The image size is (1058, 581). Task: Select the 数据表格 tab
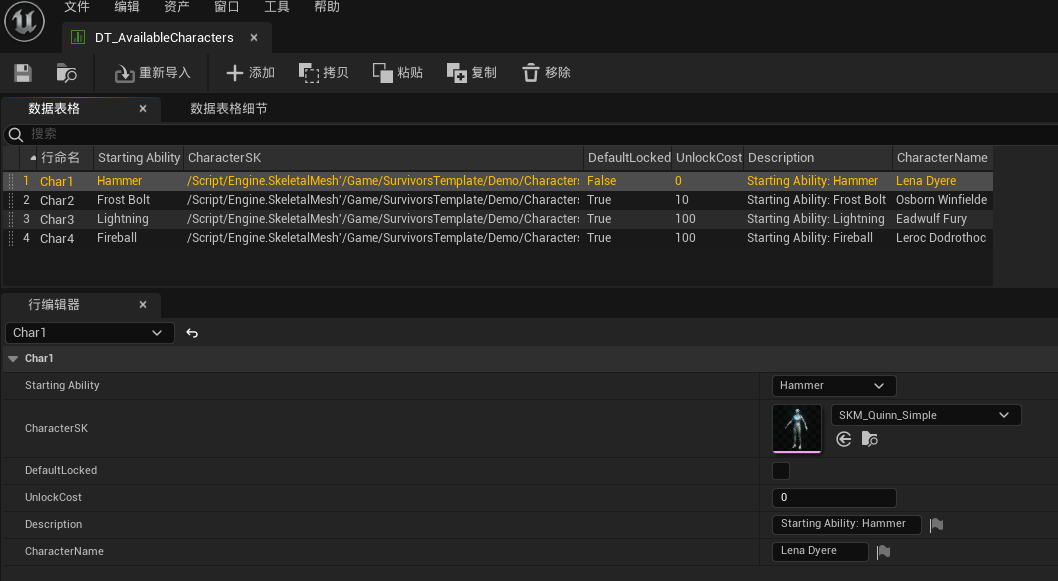coord(54,109)
